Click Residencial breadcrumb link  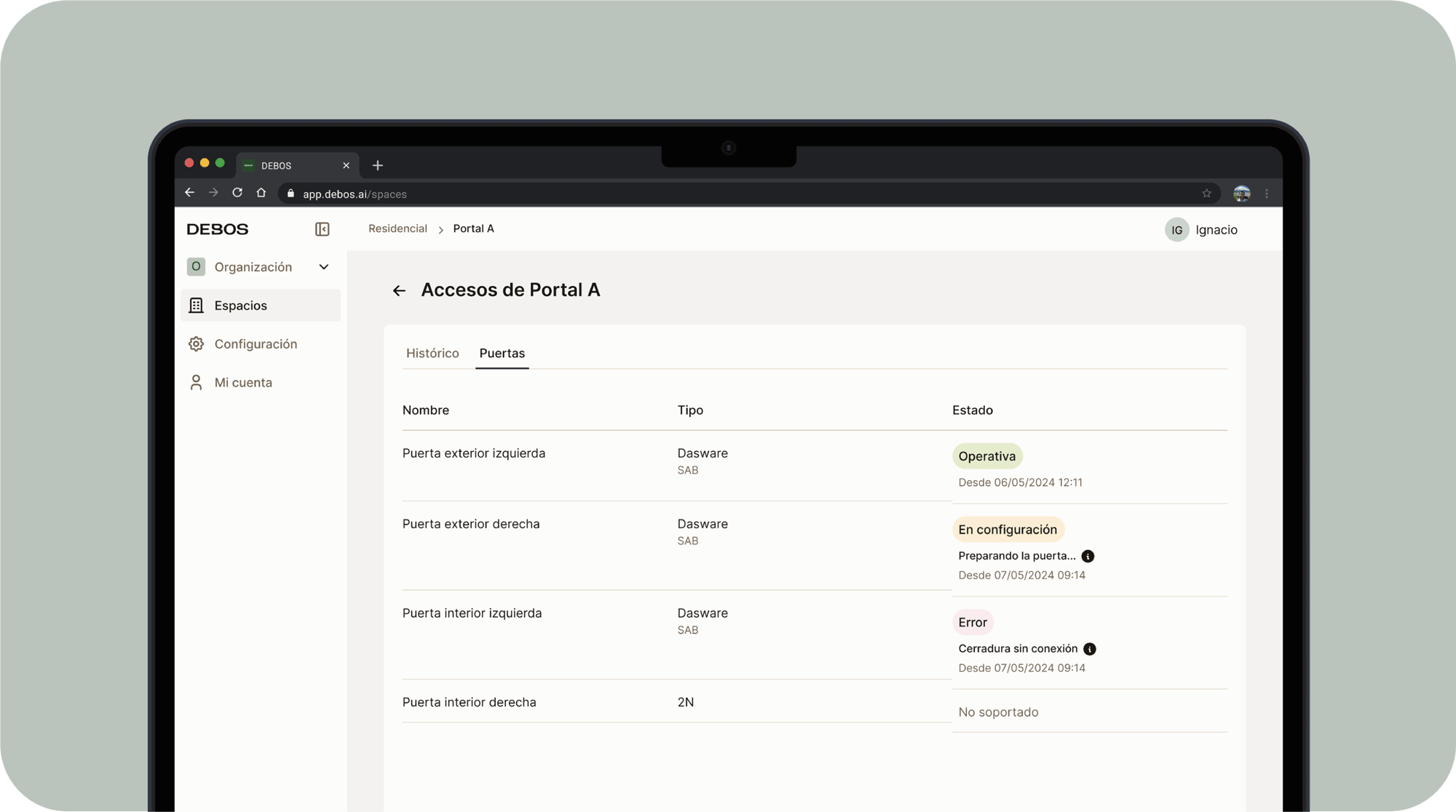(x=397, y=228)
